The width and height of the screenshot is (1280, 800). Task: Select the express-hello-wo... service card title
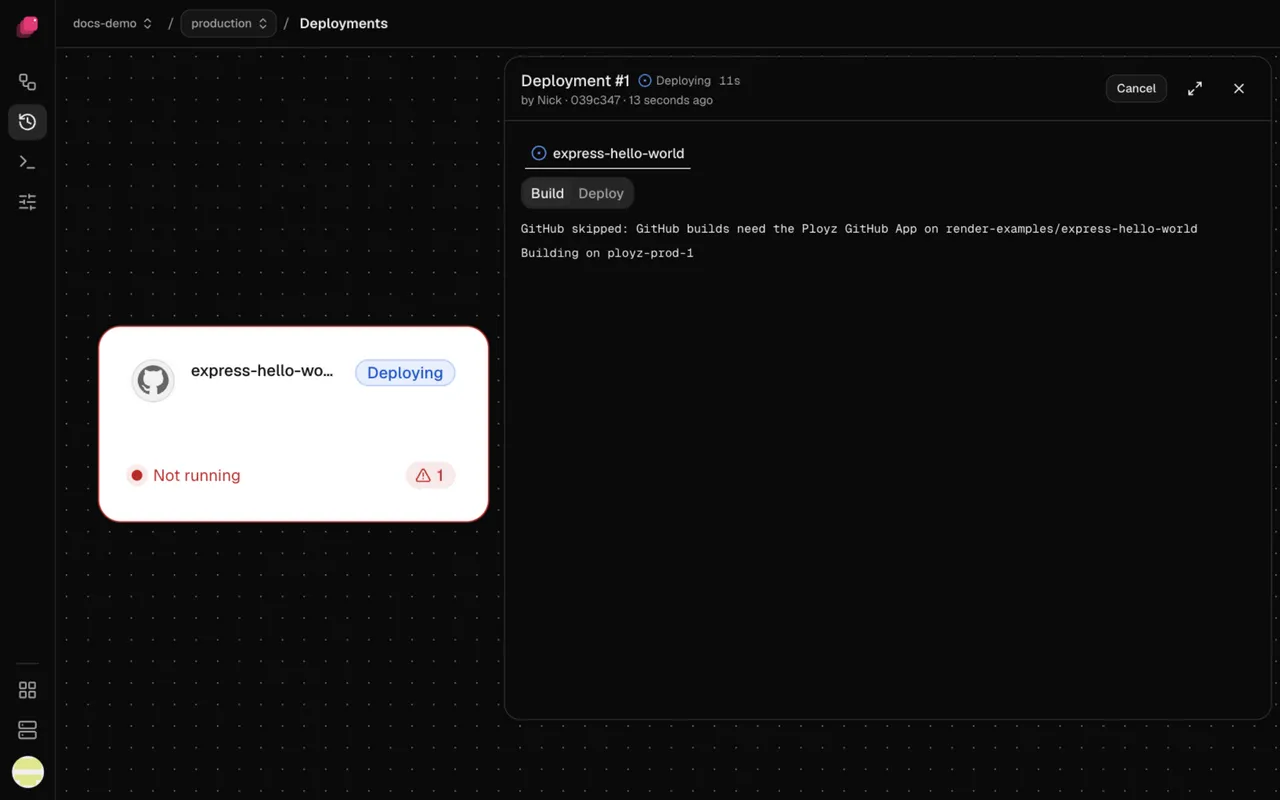(x=262, y=371)
